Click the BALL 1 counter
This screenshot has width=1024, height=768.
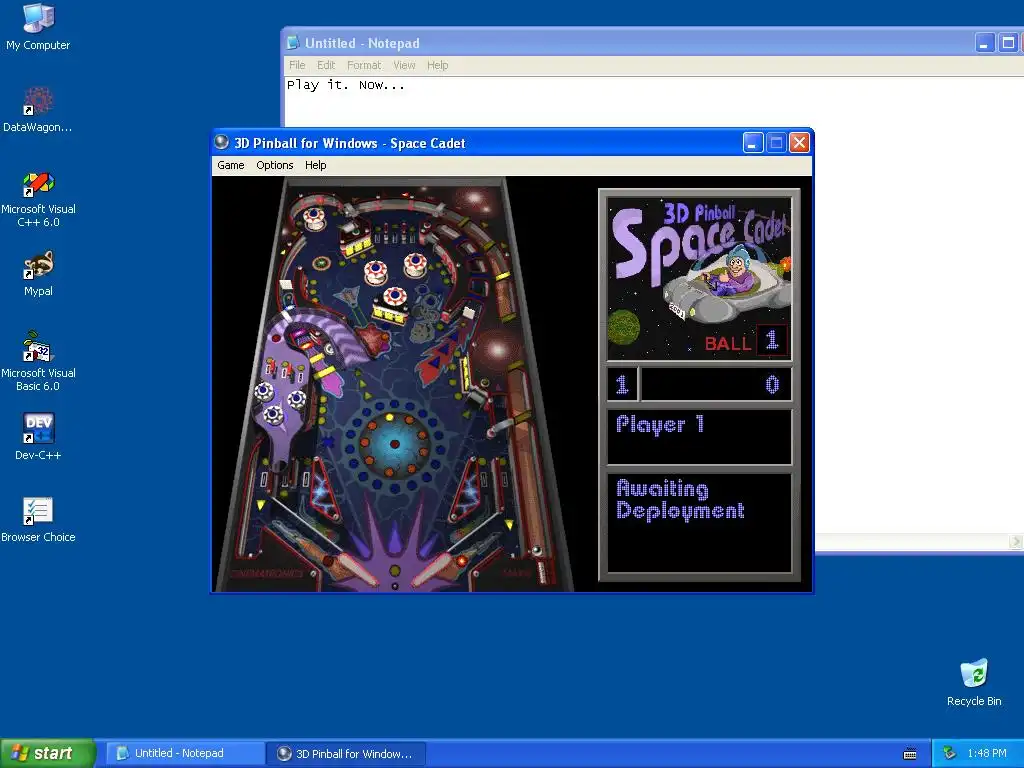point(745,341)
